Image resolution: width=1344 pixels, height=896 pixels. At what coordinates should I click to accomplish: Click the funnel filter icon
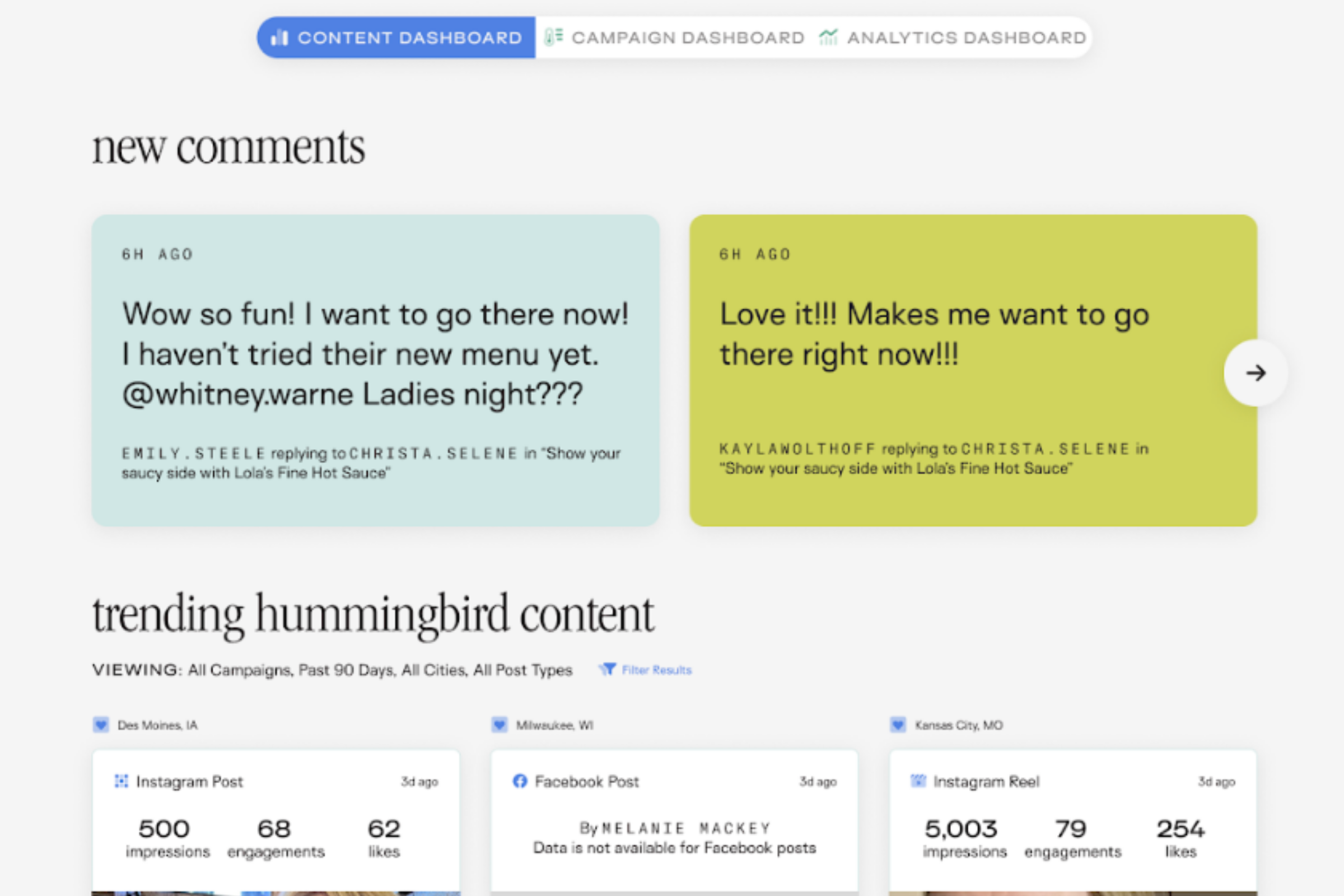(x=608, y=669)
